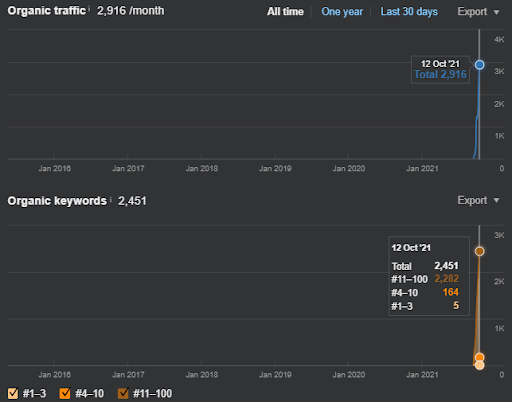
Task: Click the Export arrow in the keywords section
Action: pos(496,200)
